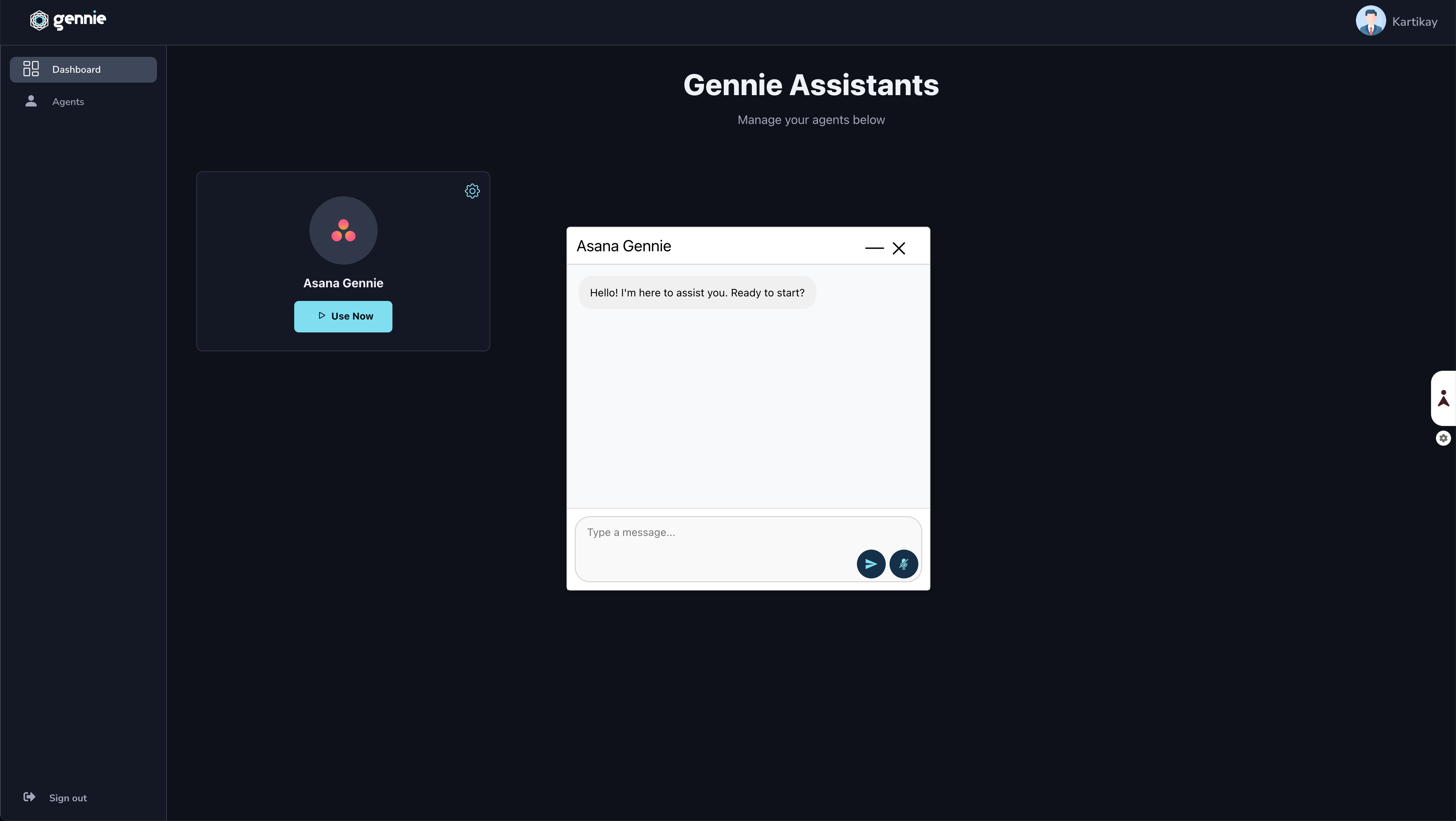Click the Asana agent avatar circle

[343, 230]
